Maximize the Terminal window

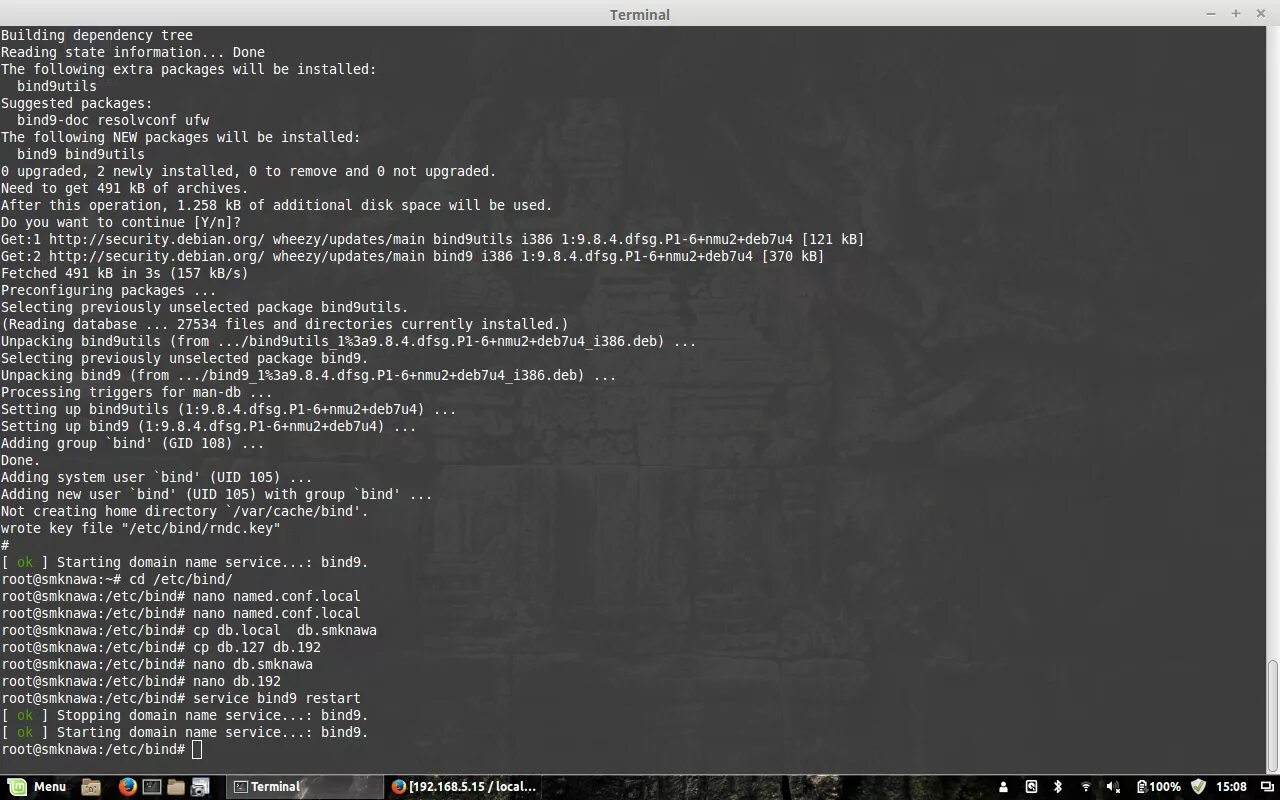pyautogui.click(x=1236, y=13)
